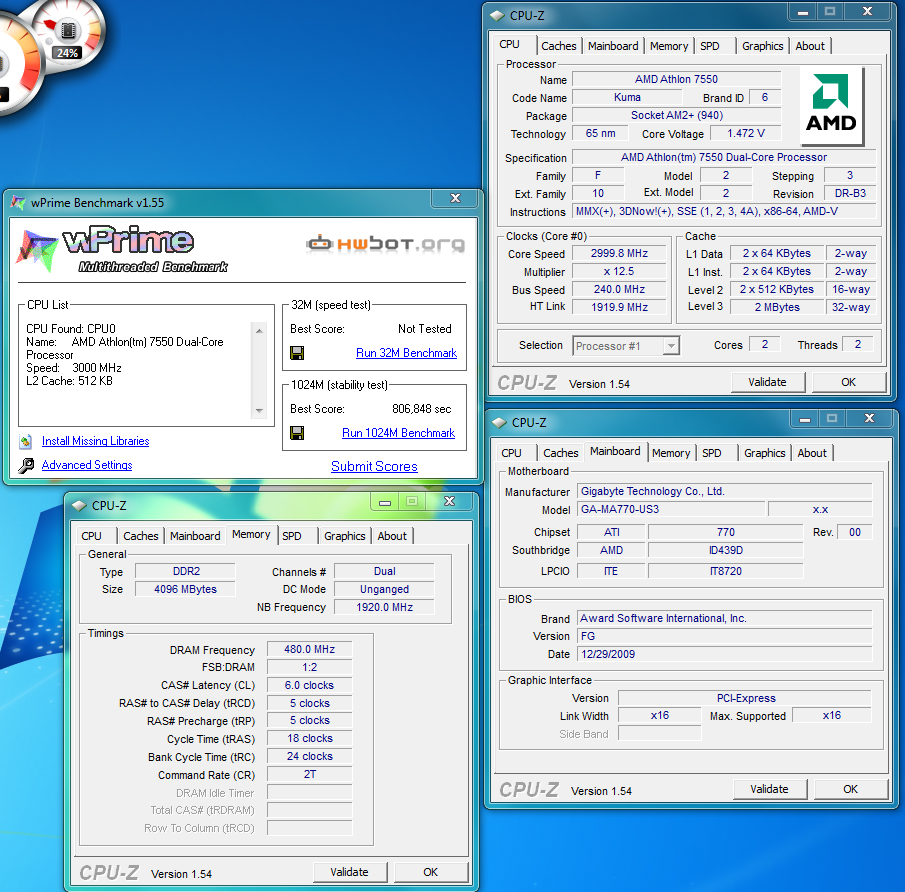Minimize the CPU-Z Memory window

point(385,502)
